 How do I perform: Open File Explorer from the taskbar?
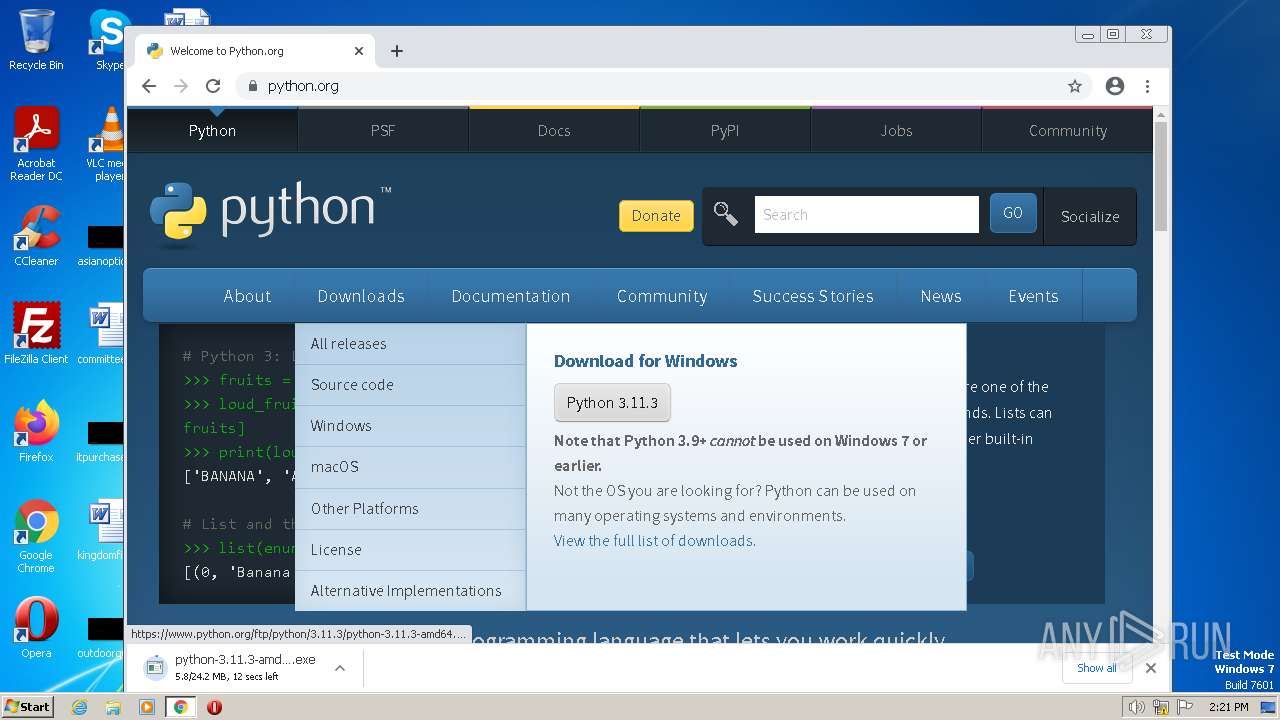click(113, 707)
